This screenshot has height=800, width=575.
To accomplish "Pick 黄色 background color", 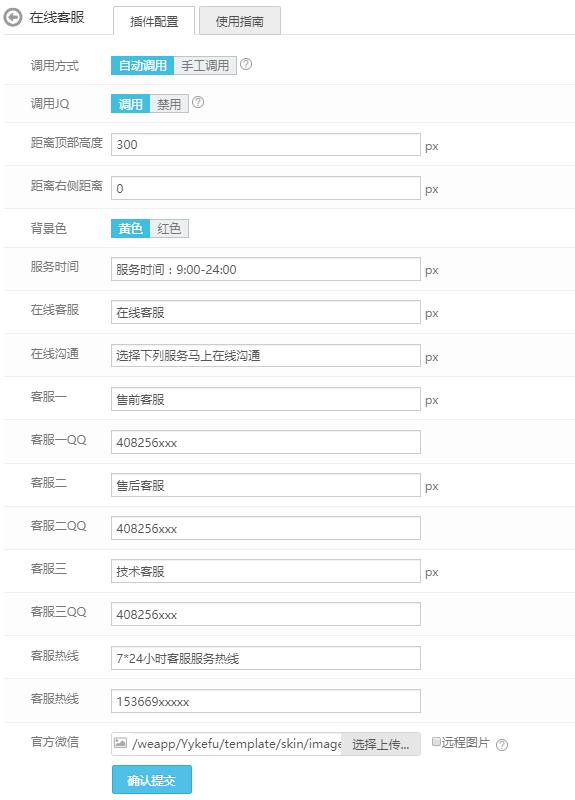I will [131, 229].
